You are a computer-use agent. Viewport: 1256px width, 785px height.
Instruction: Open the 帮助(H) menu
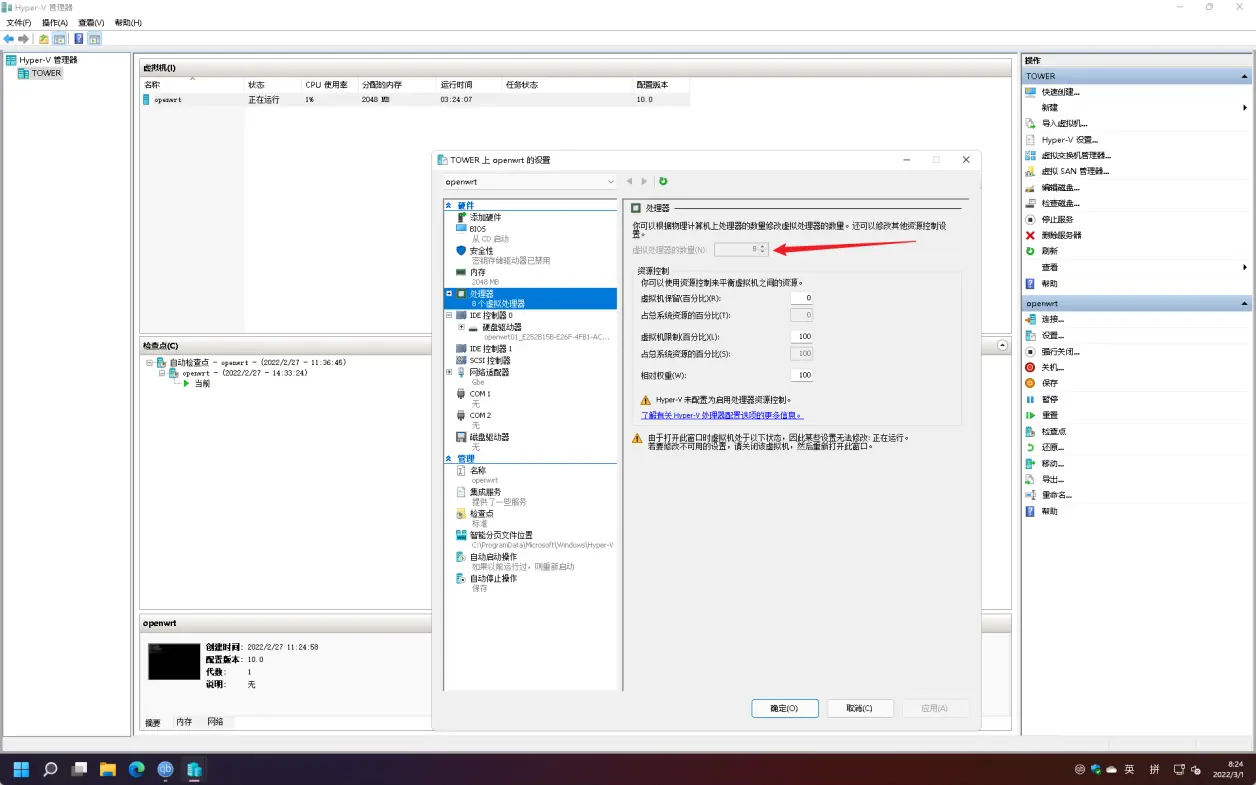(x=128, y=22)
